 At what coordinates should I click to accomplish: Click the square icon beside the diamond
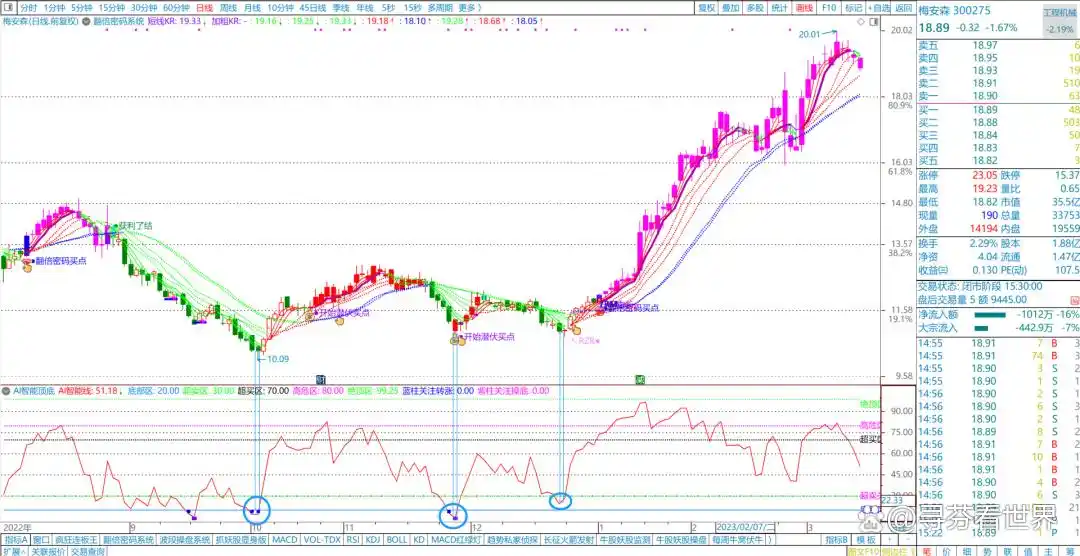(873, 23)
